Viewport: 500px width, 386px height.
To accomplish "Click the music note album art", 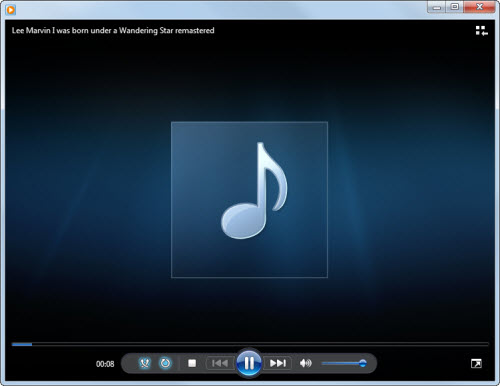I will coord(249,200).
